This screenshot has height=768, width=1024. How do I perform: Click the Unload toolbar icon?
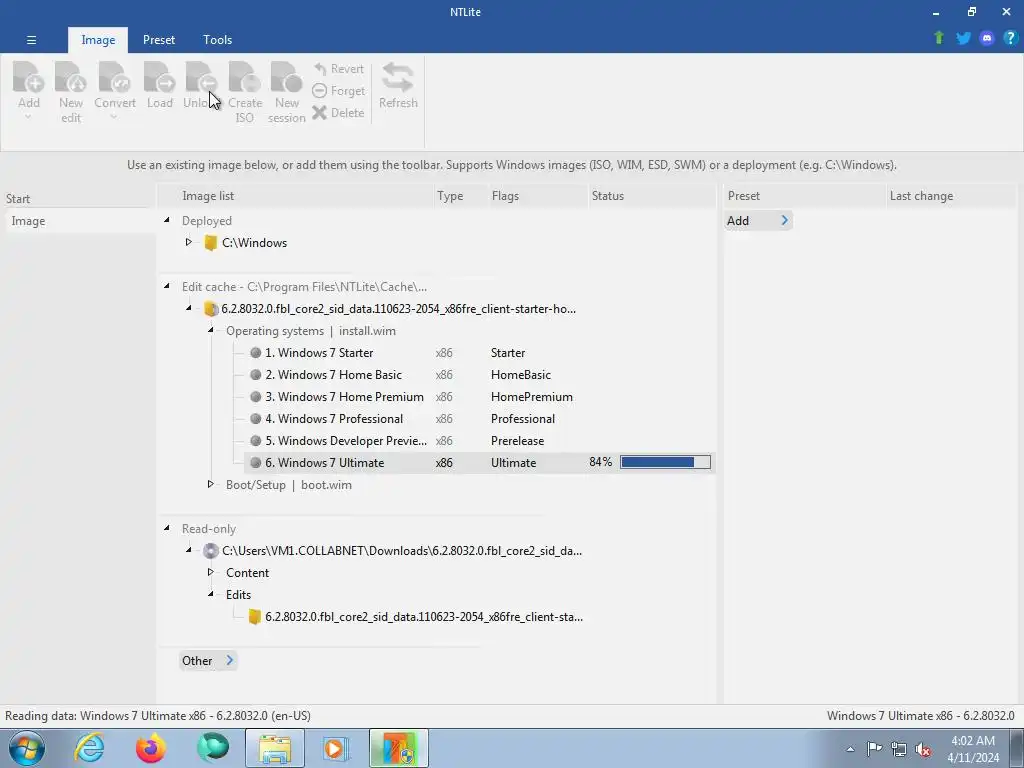201,78
